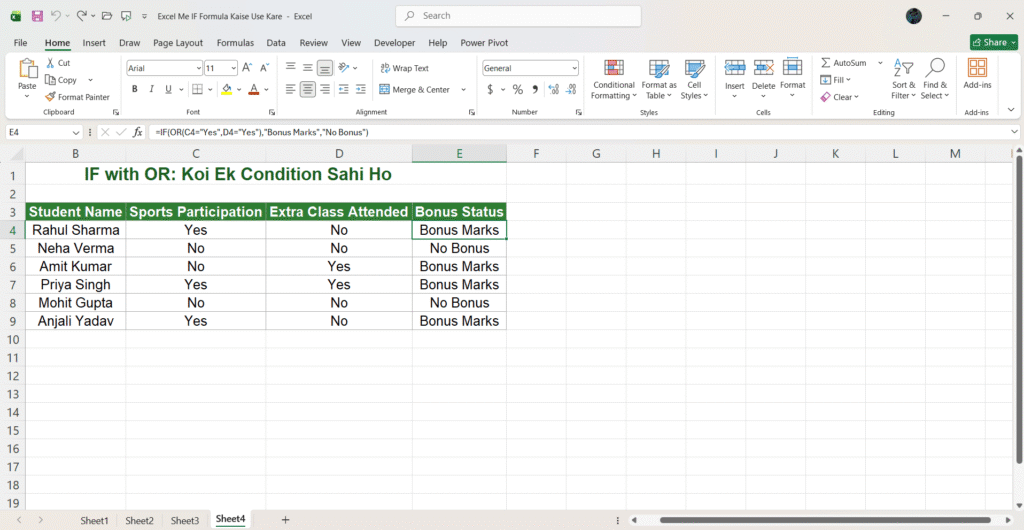Open the Arial font name dropdown

[199, 68]
